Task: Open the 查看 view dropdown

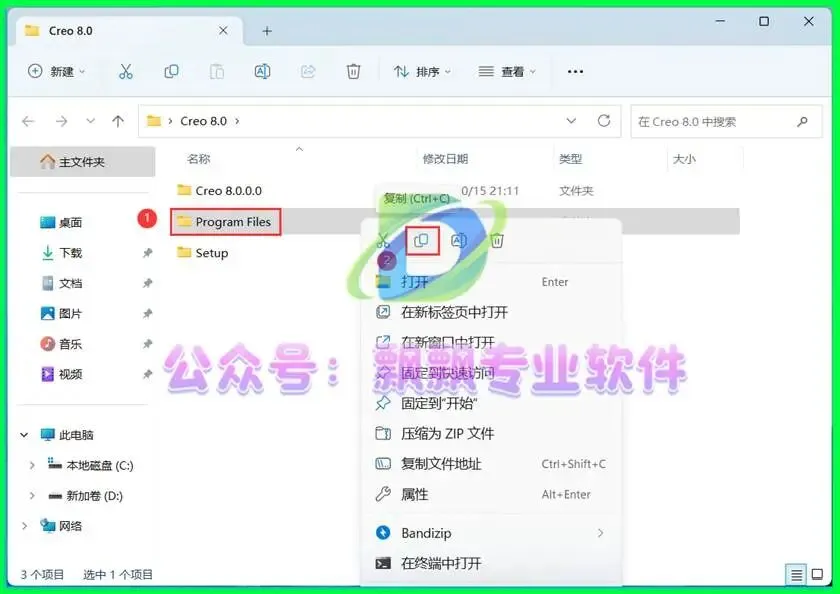Action: pyautogui.click(x=507, y=71)
